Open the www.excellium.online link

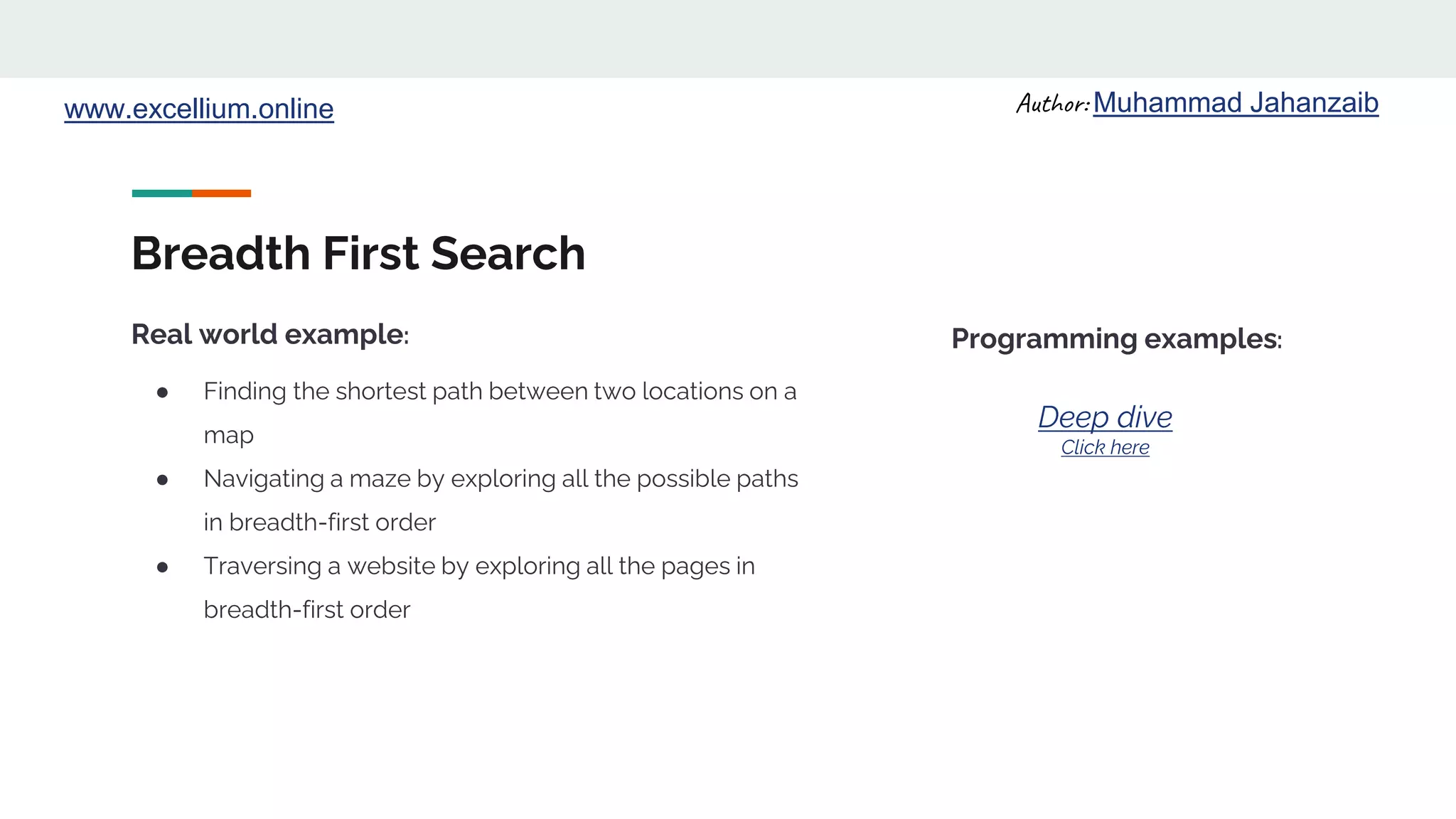(x=199, y=109)
